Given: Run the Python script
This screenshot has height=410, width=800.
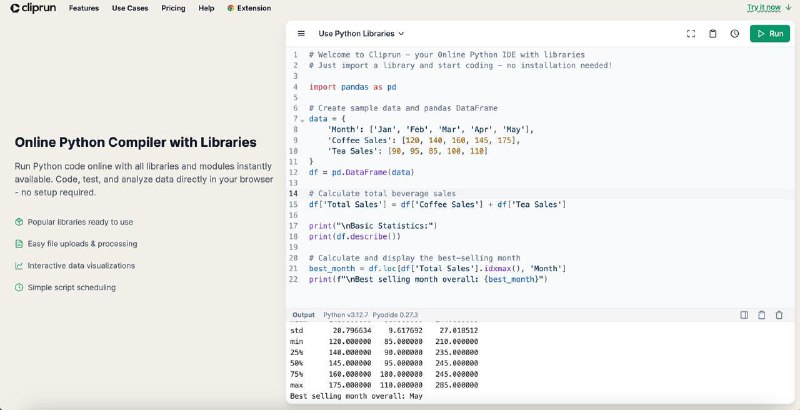Looking at the screenshot, I should 770,34.
